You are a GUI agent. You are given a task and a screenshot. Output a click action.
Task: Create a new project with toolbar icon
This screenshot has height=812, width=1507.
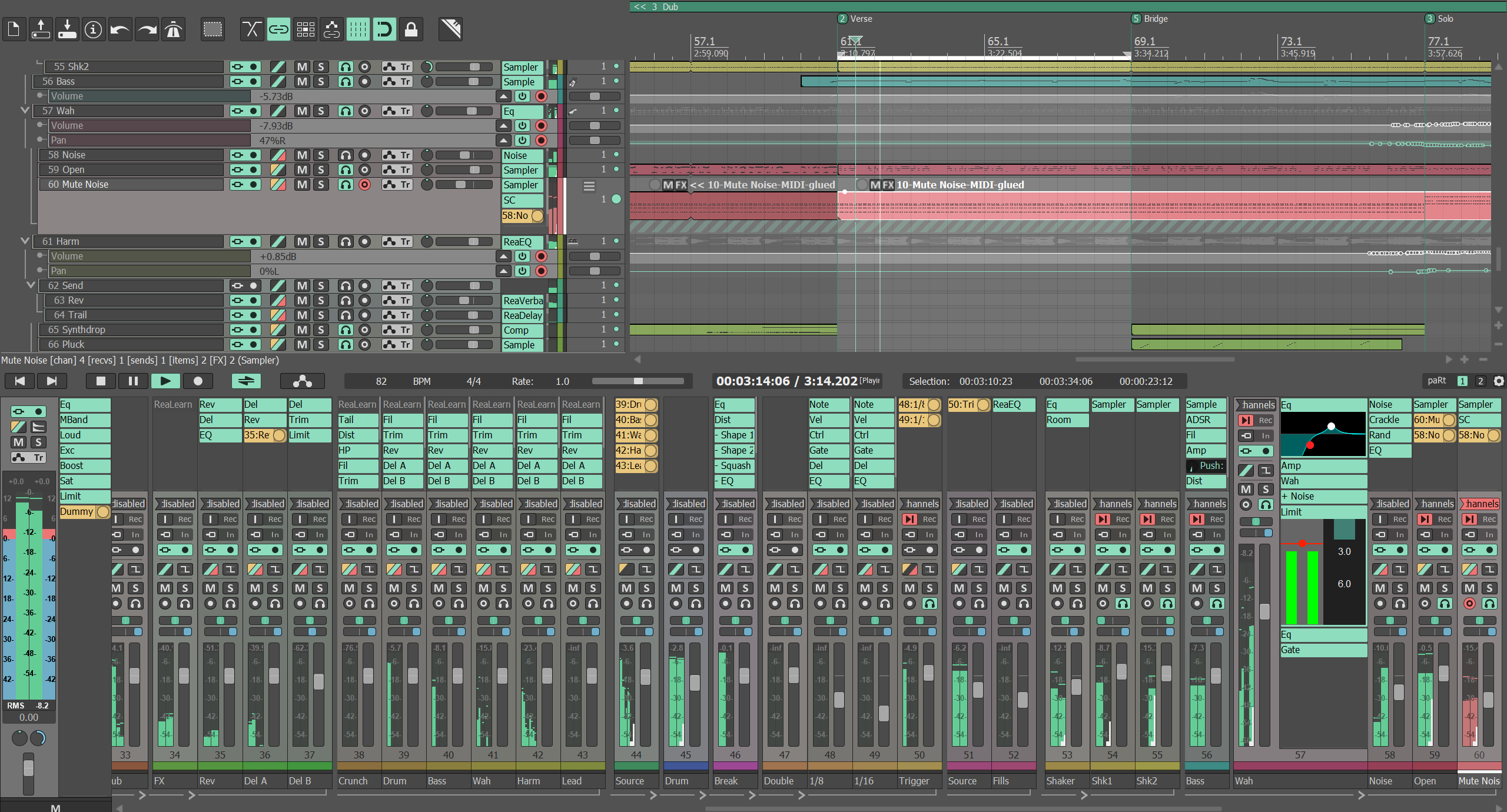[x=14, y=29]
